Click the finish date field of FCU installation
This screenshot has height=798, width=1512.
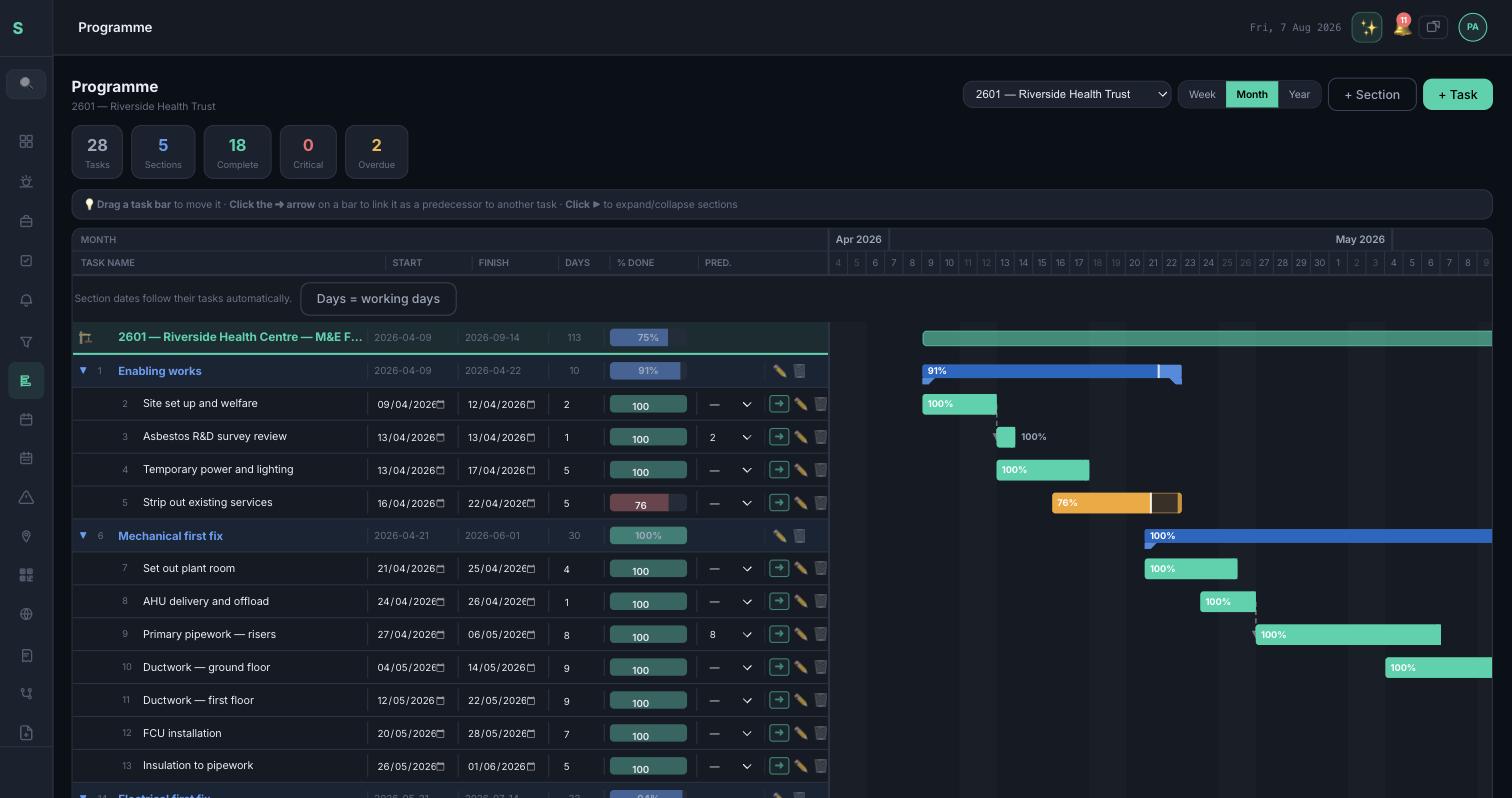pyautogui.click(x=501, y=733)
